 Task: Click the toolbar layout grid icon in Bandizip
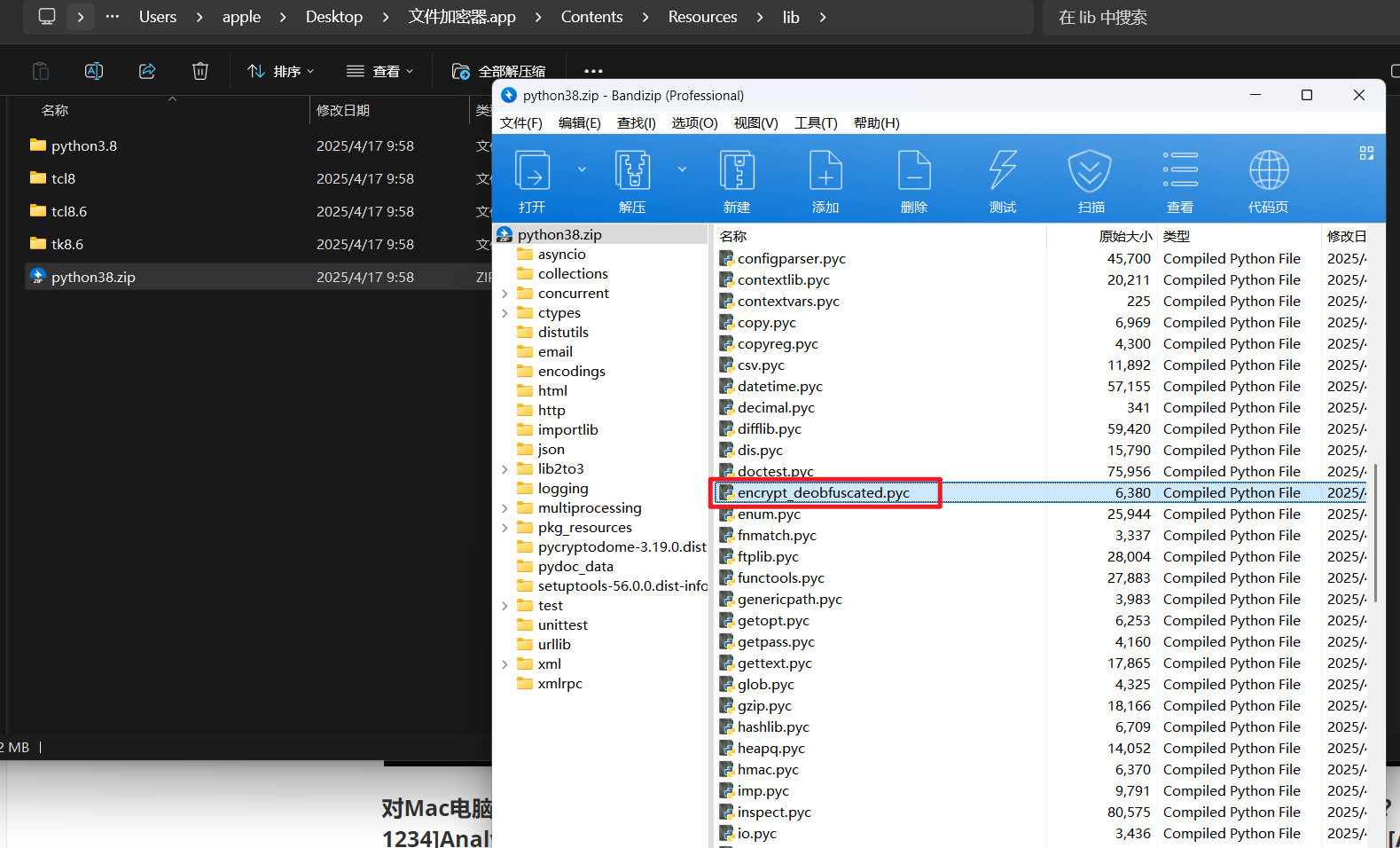coord(1366,153)
